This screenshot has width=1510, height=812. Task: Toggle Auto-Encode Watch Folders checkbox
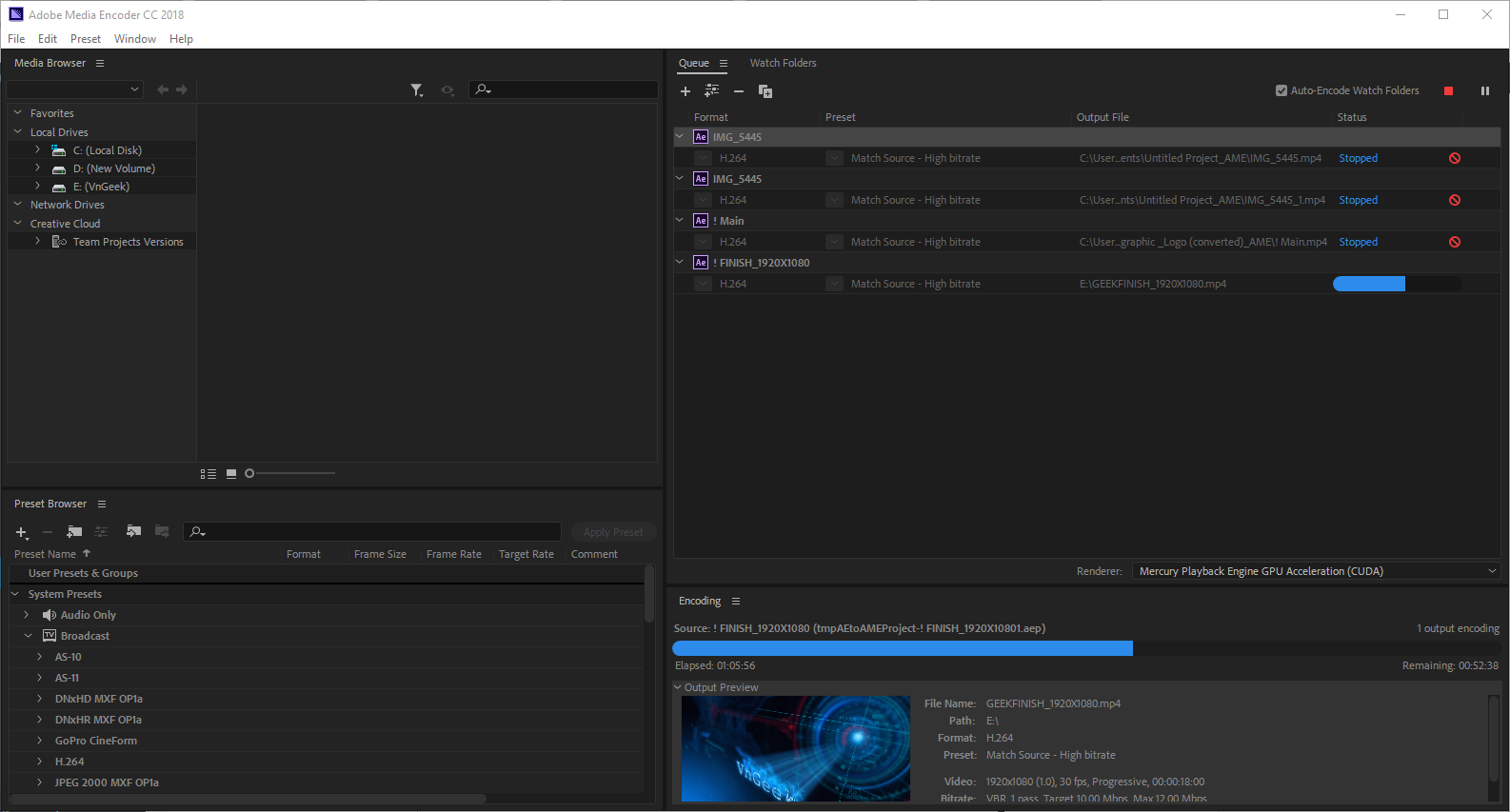click(x=1282, y=90)
